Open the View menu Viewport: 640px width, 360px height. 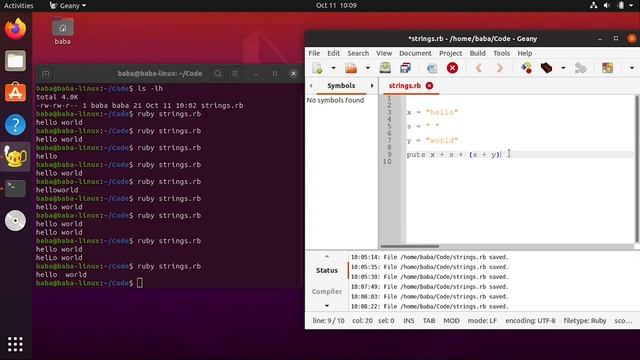tap(384, 53)
